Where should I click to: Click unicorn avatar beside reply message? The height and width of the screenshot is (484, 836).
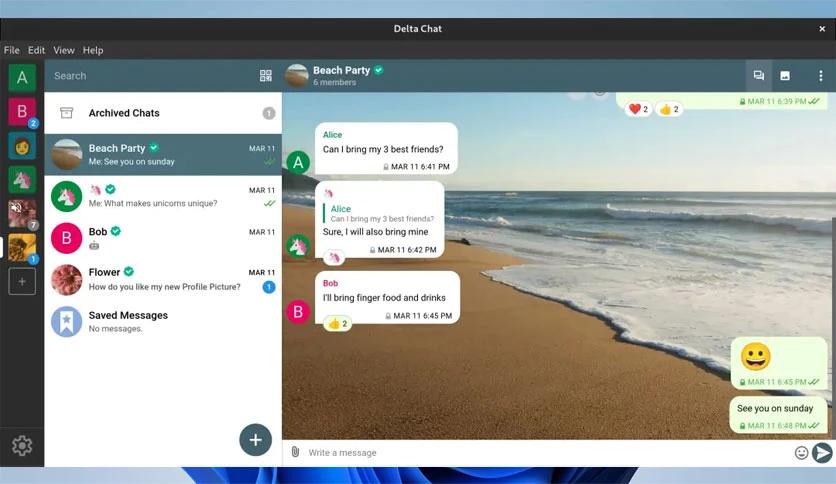298,245
